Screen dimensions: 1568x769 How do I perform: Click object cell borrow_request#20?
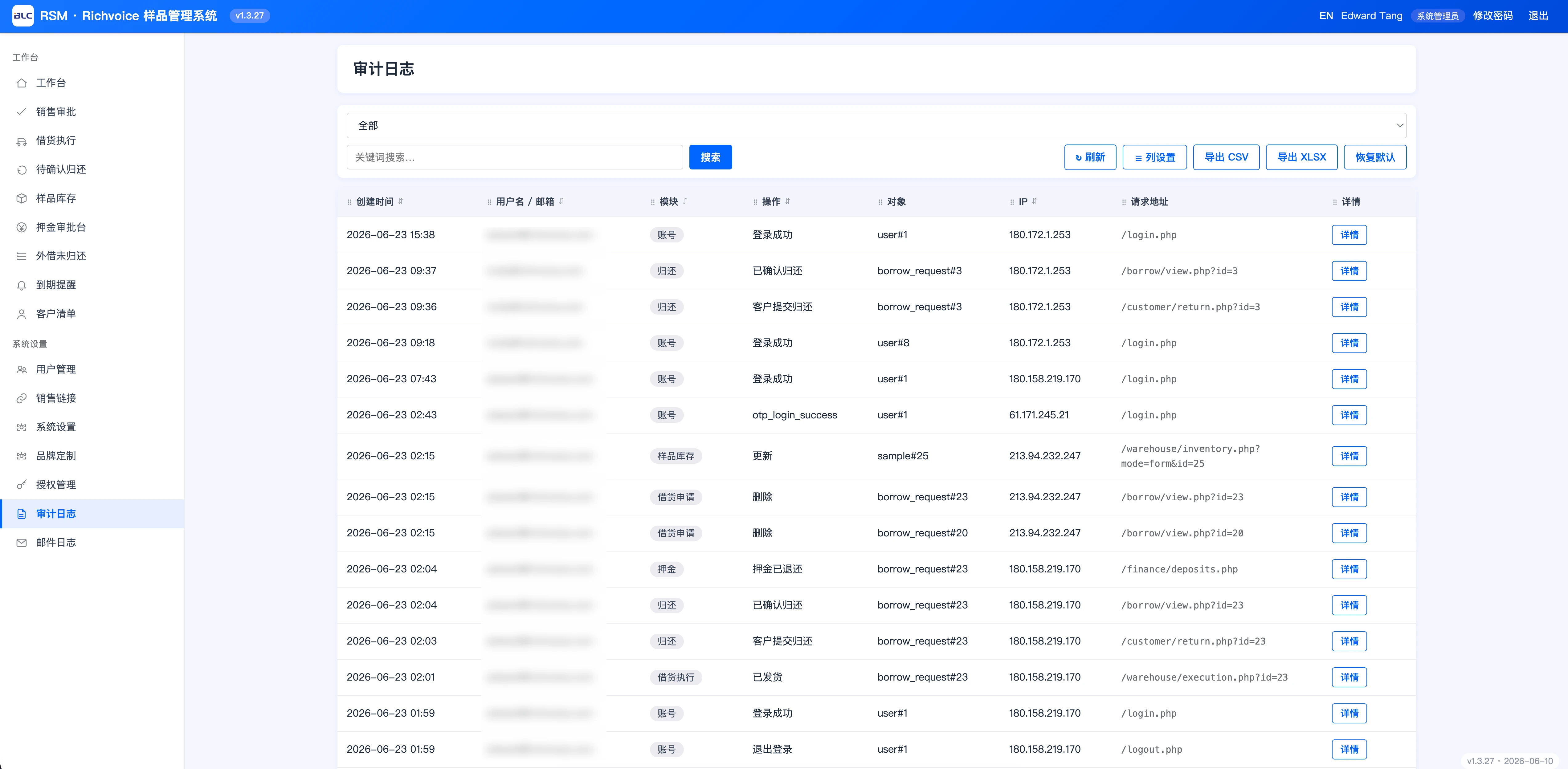pyautogui.click(x=922, y=533)
